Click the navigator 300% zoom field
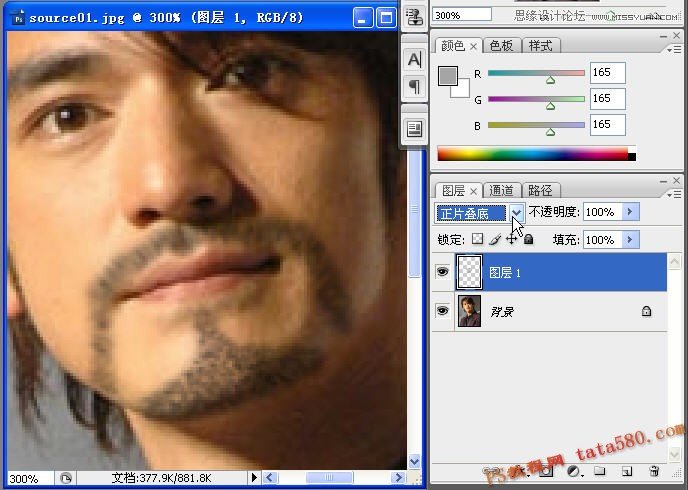Image resolution: width=688 pixels, height=490 pixels. coord(462,15)
